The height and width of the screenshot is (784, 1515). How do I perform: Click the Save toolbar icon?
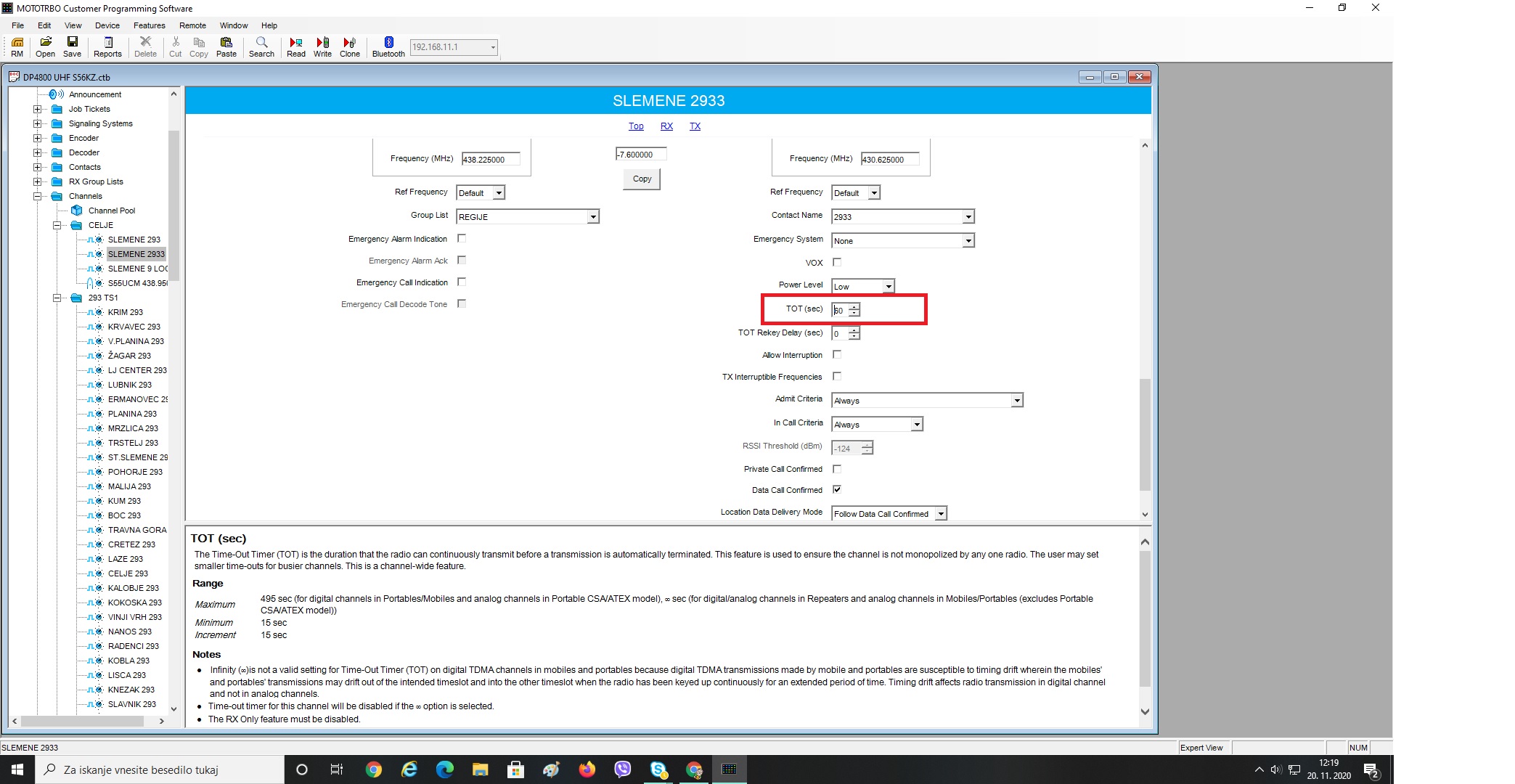pyautogui.click(x=72, y=46)
